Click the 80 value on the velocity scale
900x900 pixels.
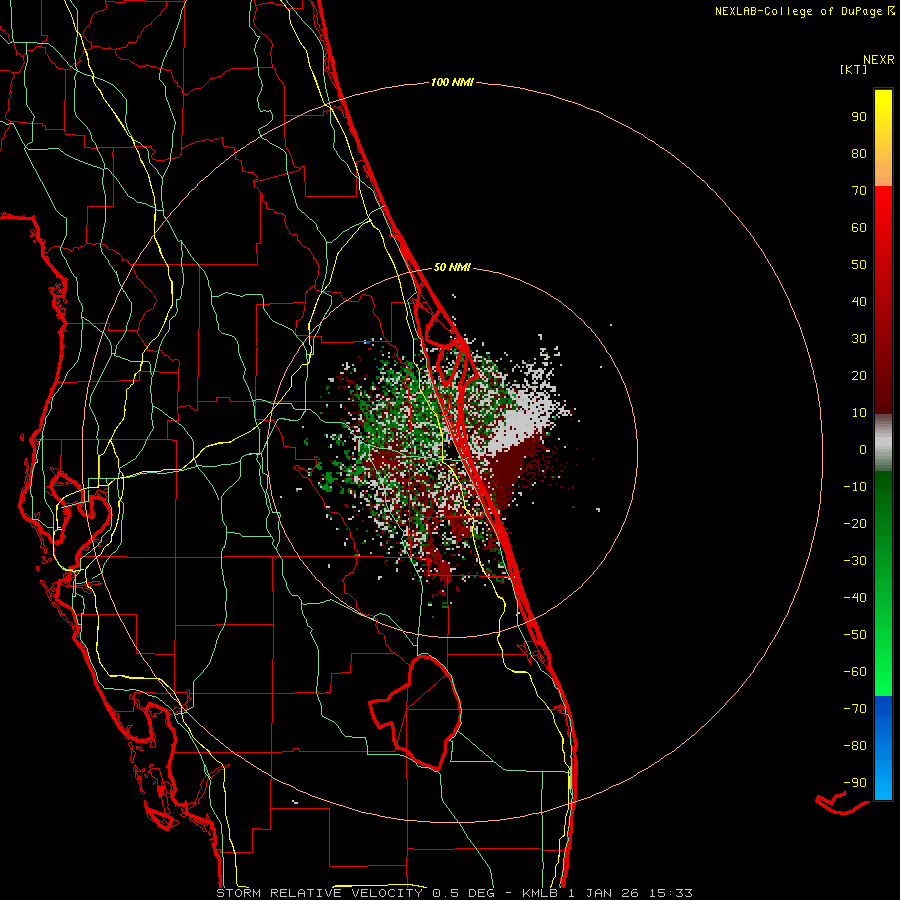(859, 154)
